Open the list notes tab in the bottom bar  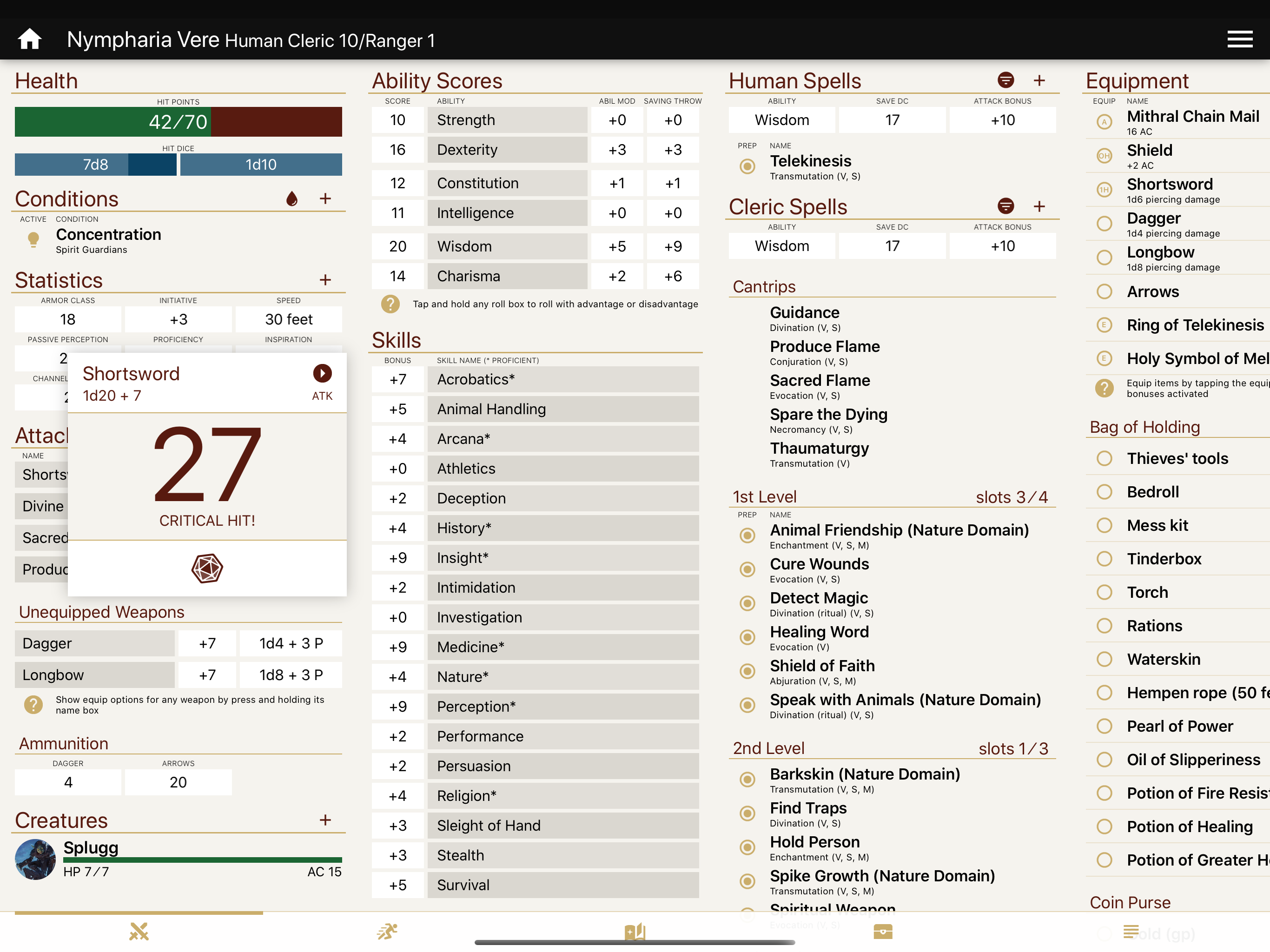click(1131, 932)
